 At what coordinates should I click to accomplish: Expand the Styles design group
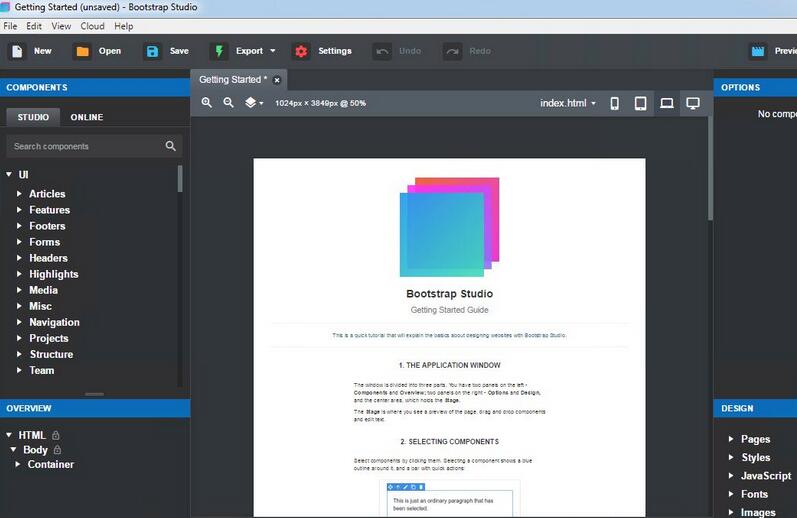pos(731,457)
